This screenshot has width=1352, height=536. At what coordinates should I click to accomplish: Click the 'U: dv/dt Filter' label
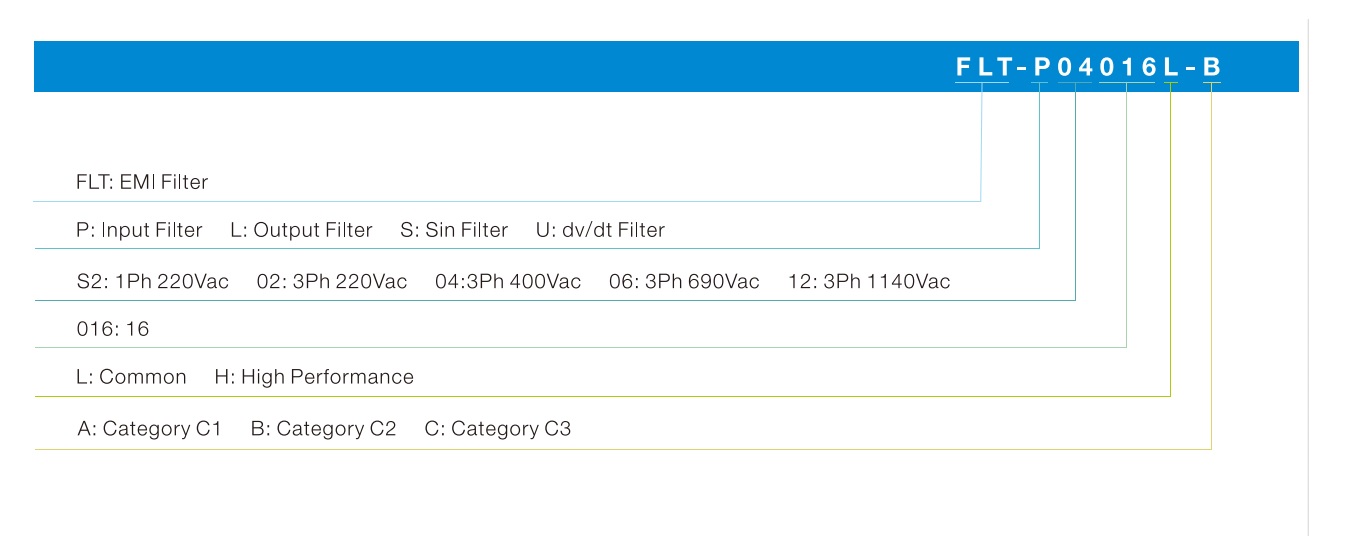click(x=601, y=230)
